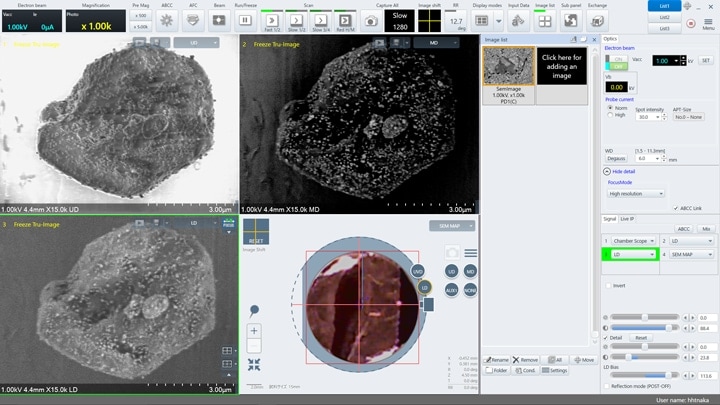Viewport: 720px width, 405px height.
Task: Select the High probe current radio button
Action: coord(610,114)
